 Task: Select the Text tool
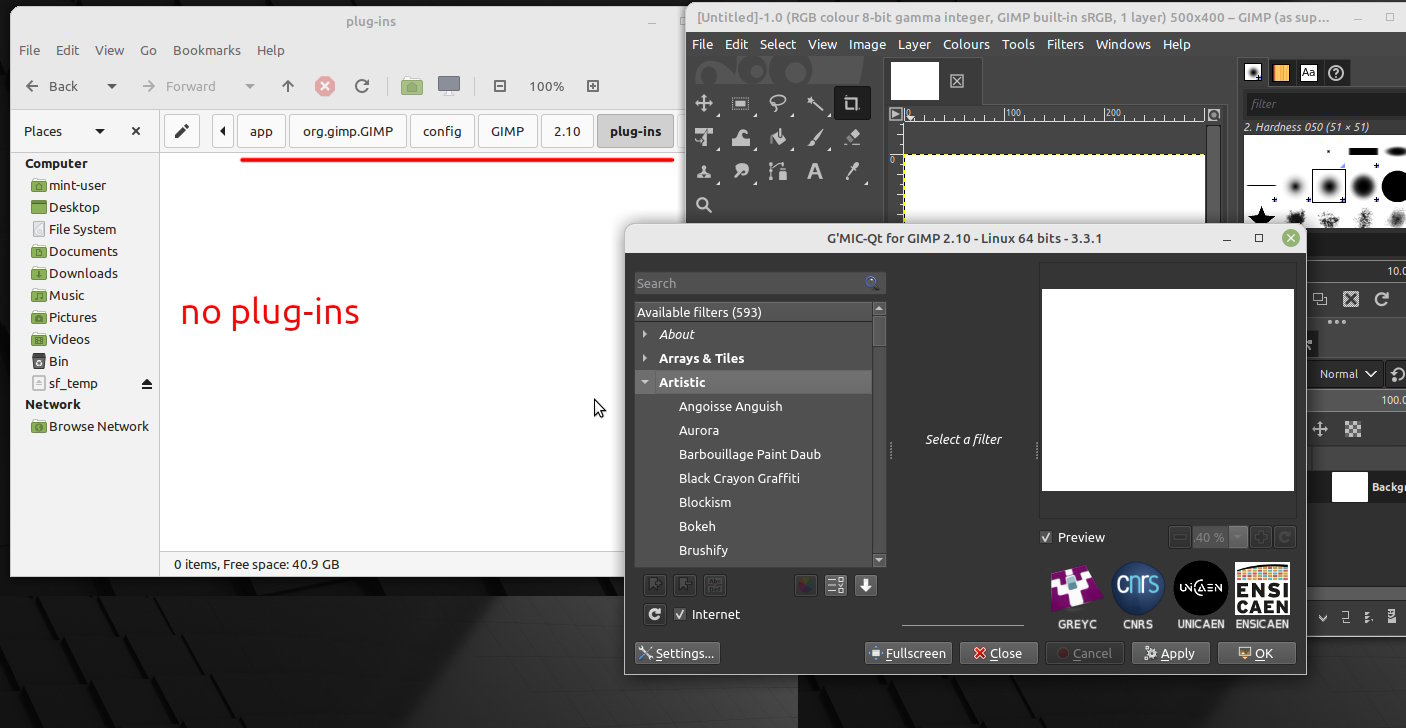tap(815, 171)
